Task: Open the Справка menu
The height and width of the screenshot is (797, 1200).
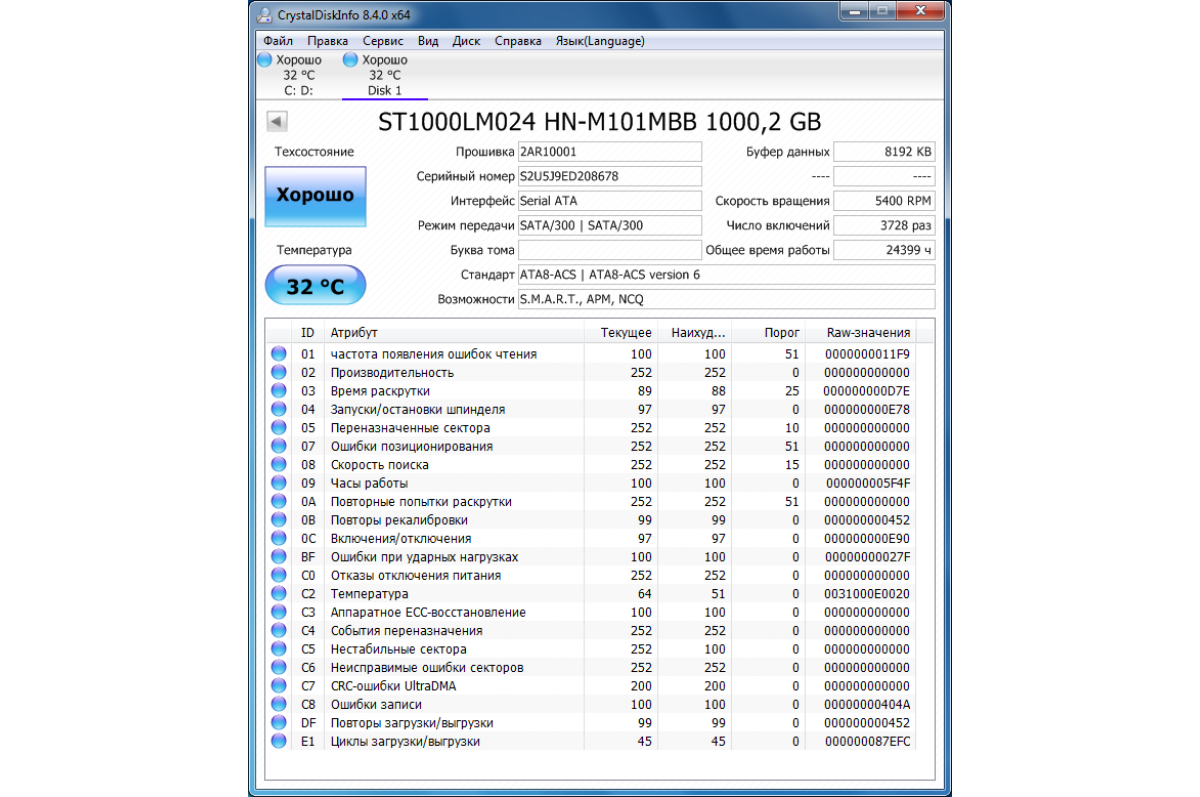Action: pos(518,41)
